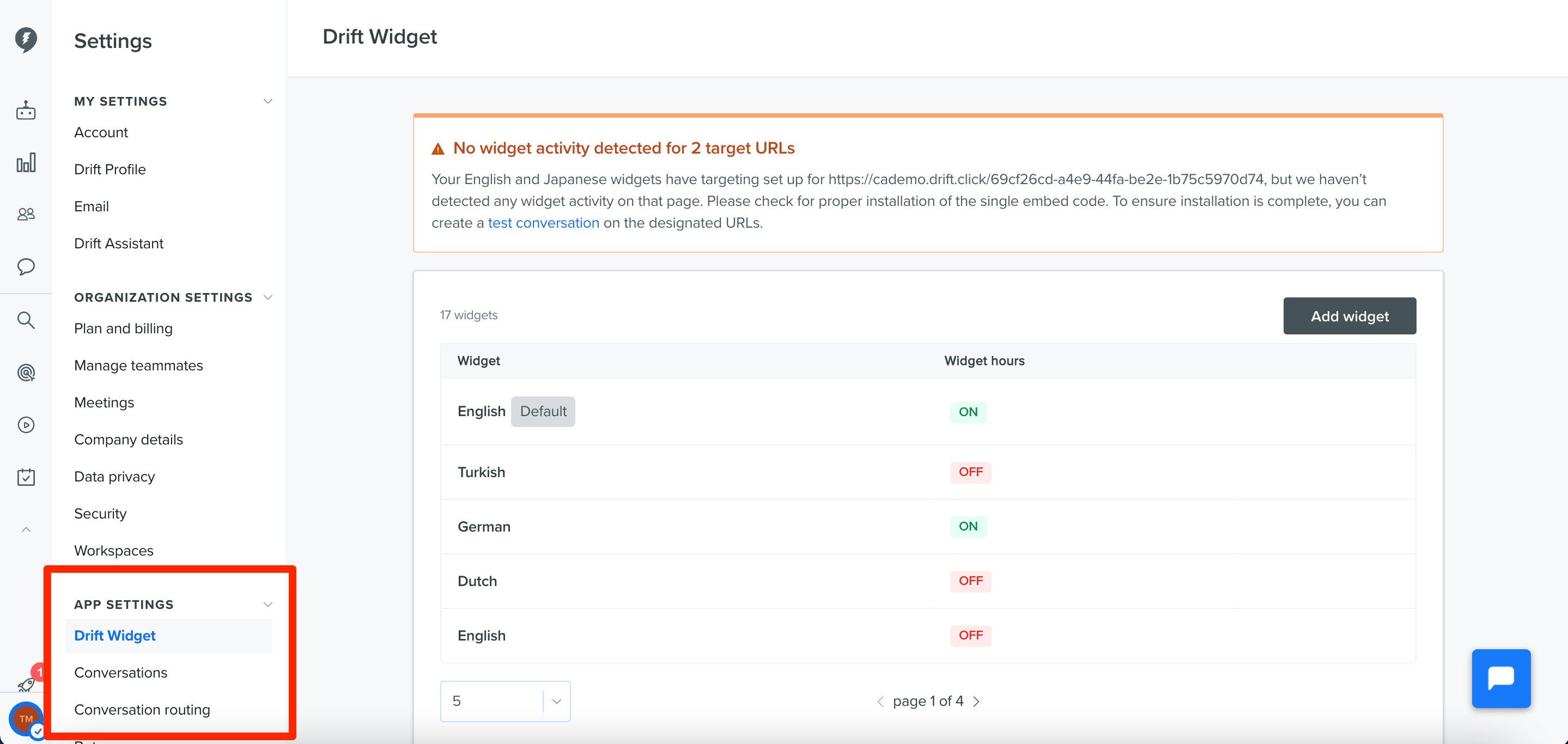Open the Conversations speech bubble icon
Viewport: 1568px width, 744px height.
tap(26, 266)
